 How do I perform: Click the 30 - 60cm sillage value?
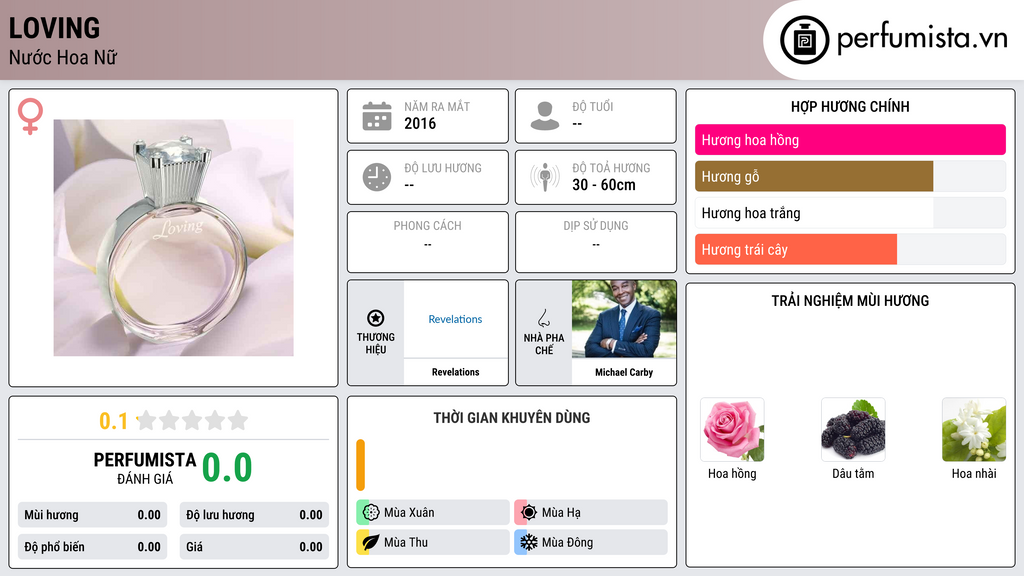point(604,185)
